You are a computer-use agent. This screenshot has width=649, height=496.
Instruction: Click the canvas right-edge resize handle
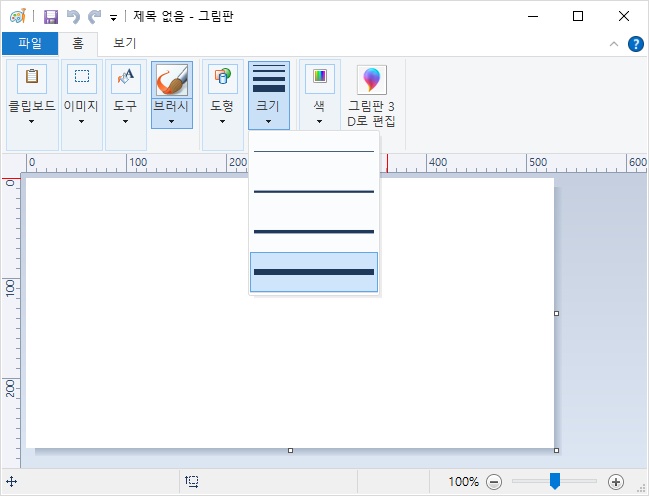pyautogui.click(x=556, y=313)
